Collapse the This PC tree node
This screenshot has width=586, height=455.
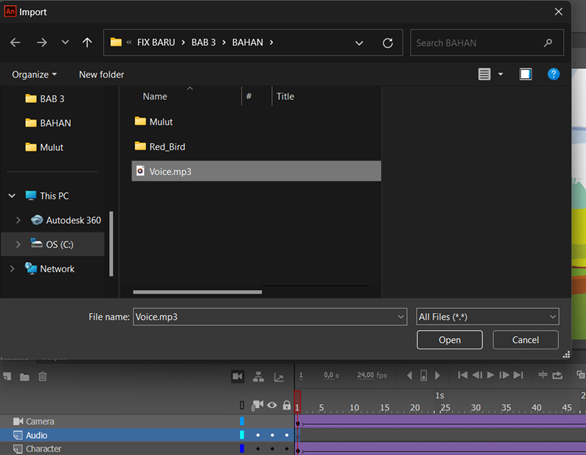tap(12, 196)
